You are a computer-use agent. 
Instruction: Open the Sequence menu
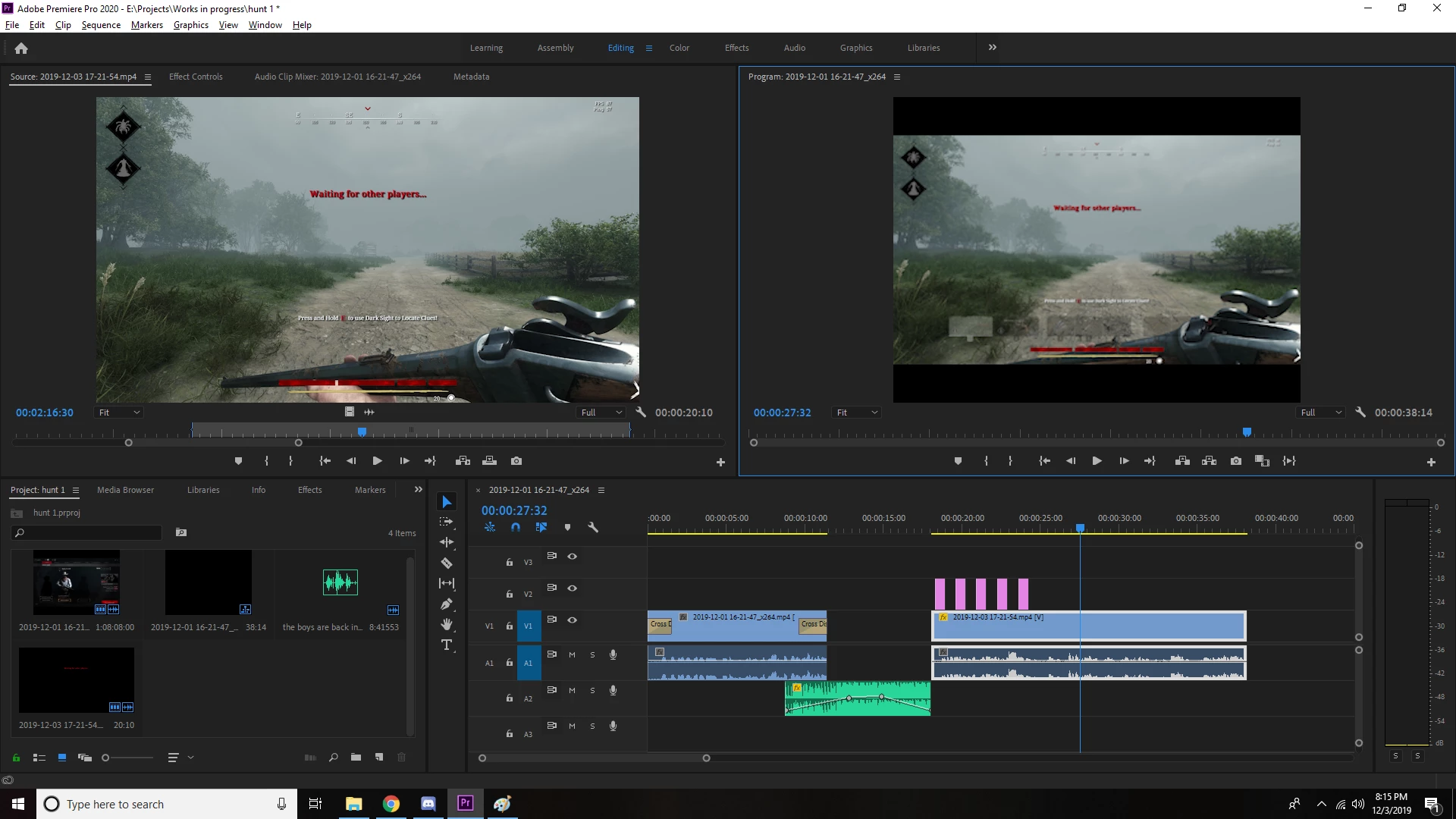click(101, 25)
